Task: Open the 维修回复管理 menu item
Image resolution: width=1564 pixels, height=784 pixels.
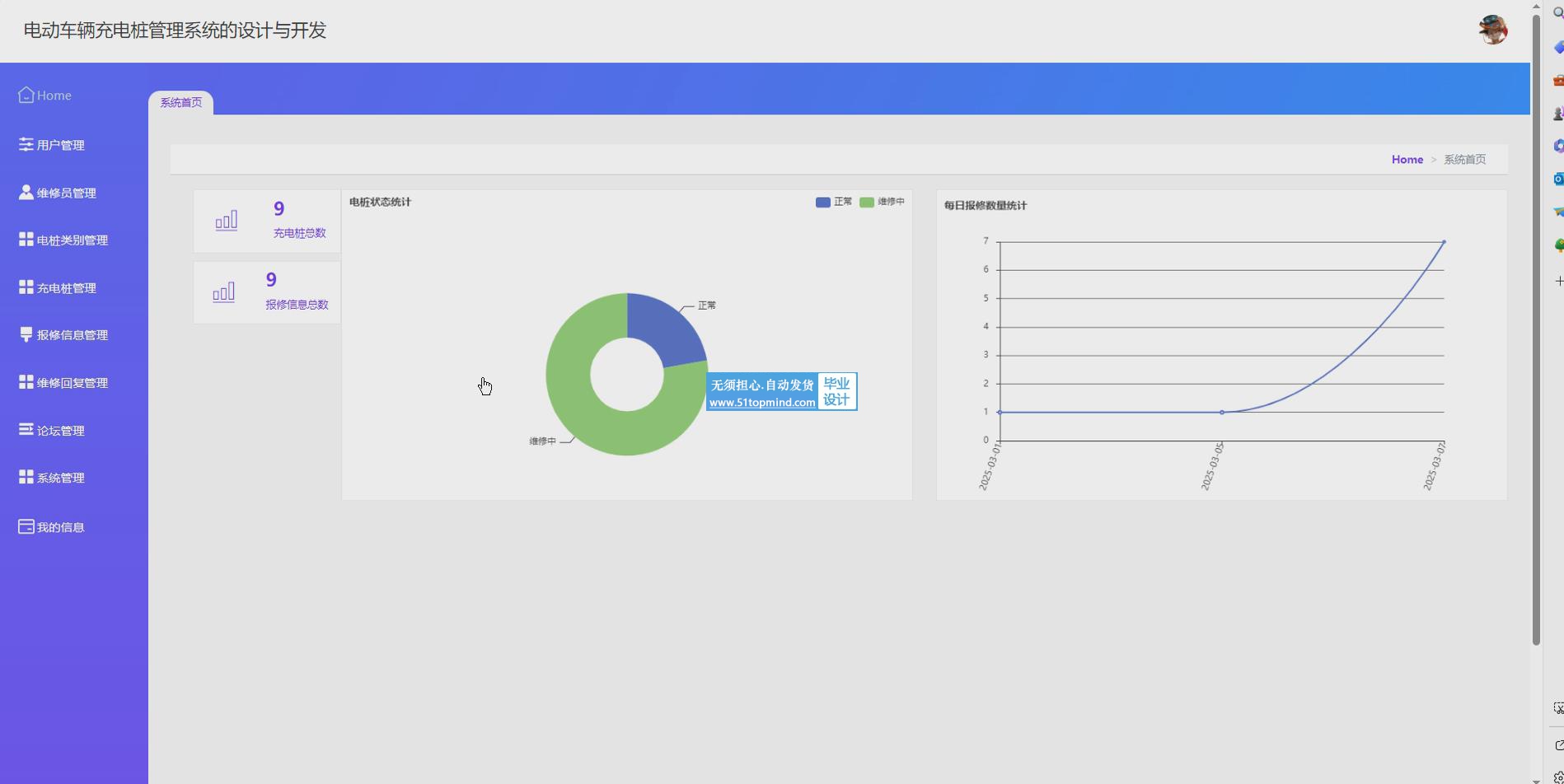Action: (72, 383)
